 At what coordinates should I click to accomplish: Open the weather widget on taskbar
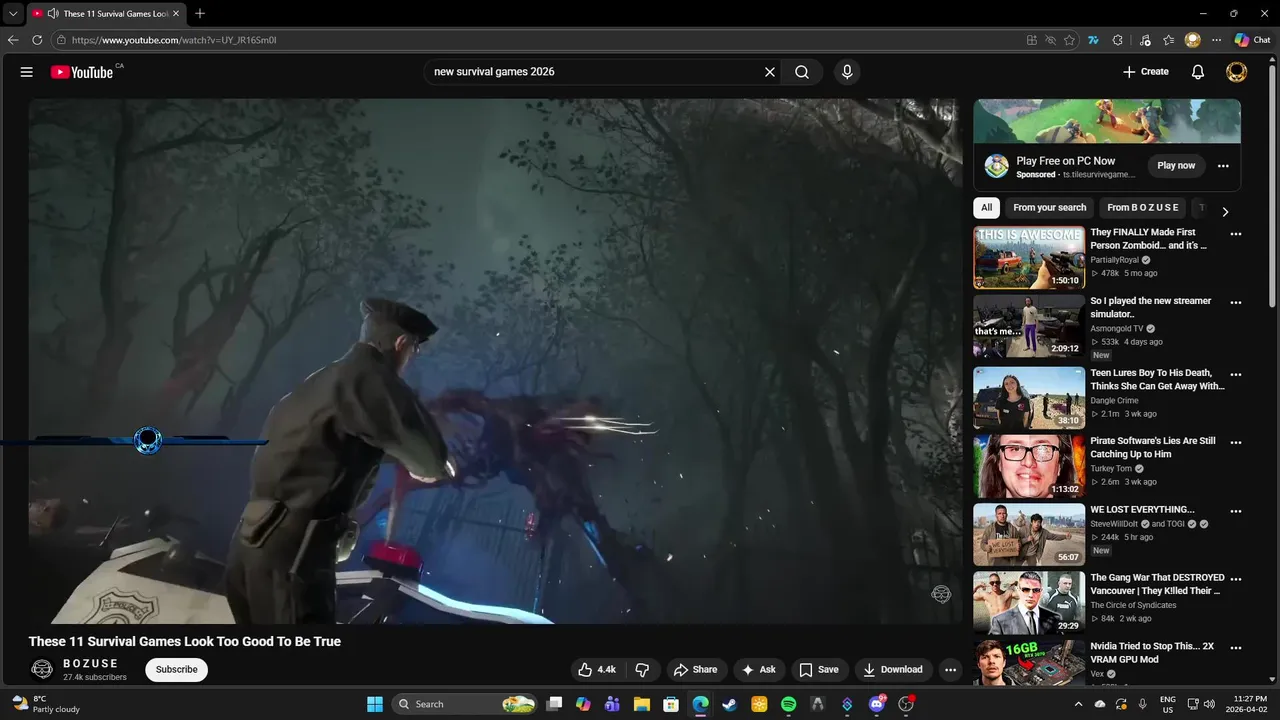(45, 704)
